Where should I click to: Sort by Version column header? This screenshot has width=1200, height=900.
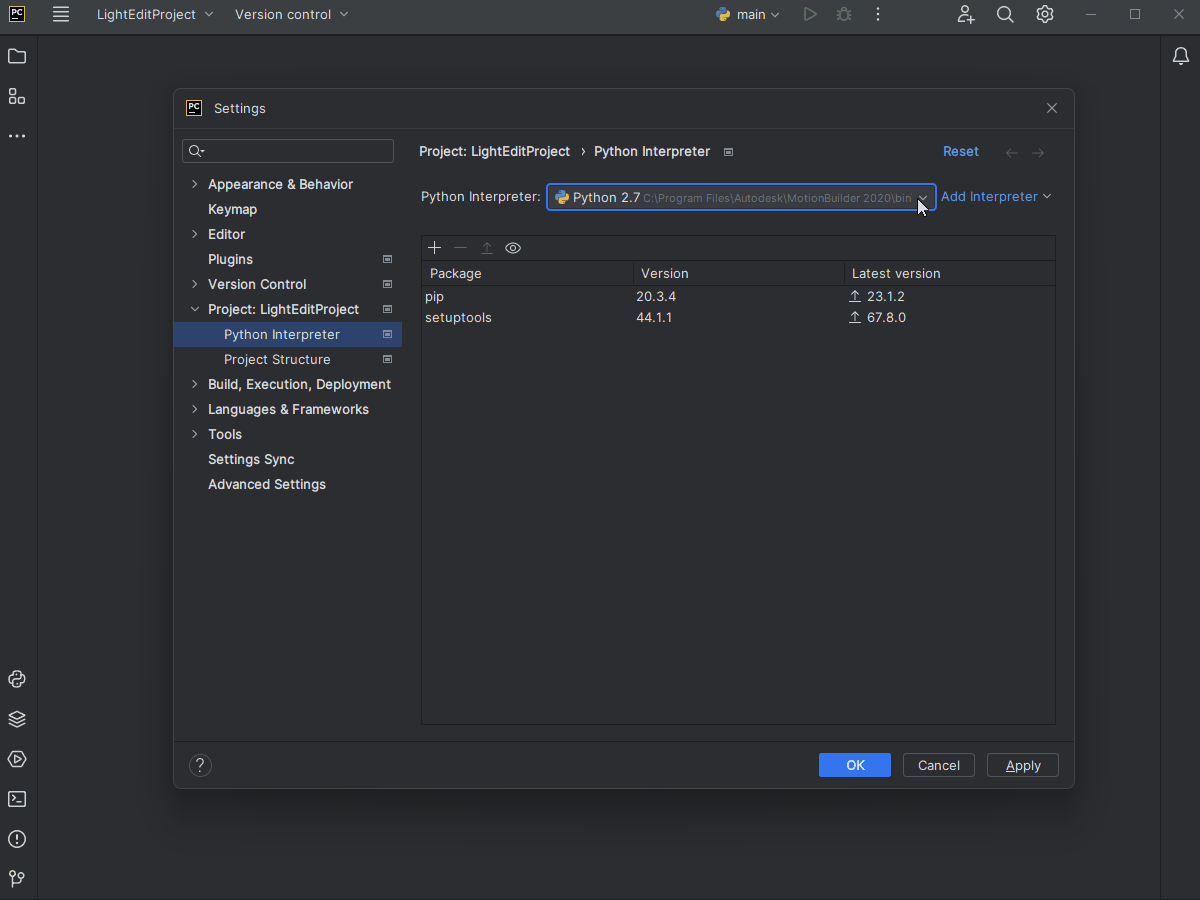738,273
